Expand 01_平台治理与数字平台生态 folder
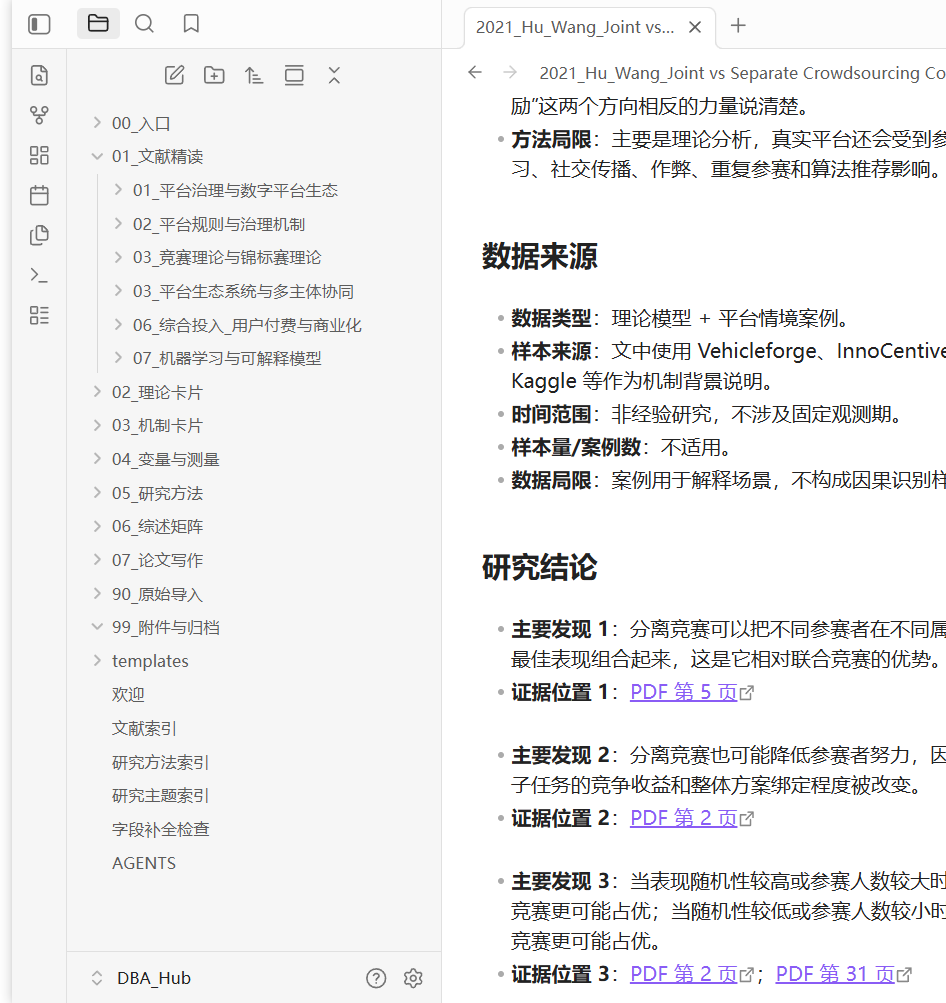Viewport: 946px width, 1003px height. point(118,189)
